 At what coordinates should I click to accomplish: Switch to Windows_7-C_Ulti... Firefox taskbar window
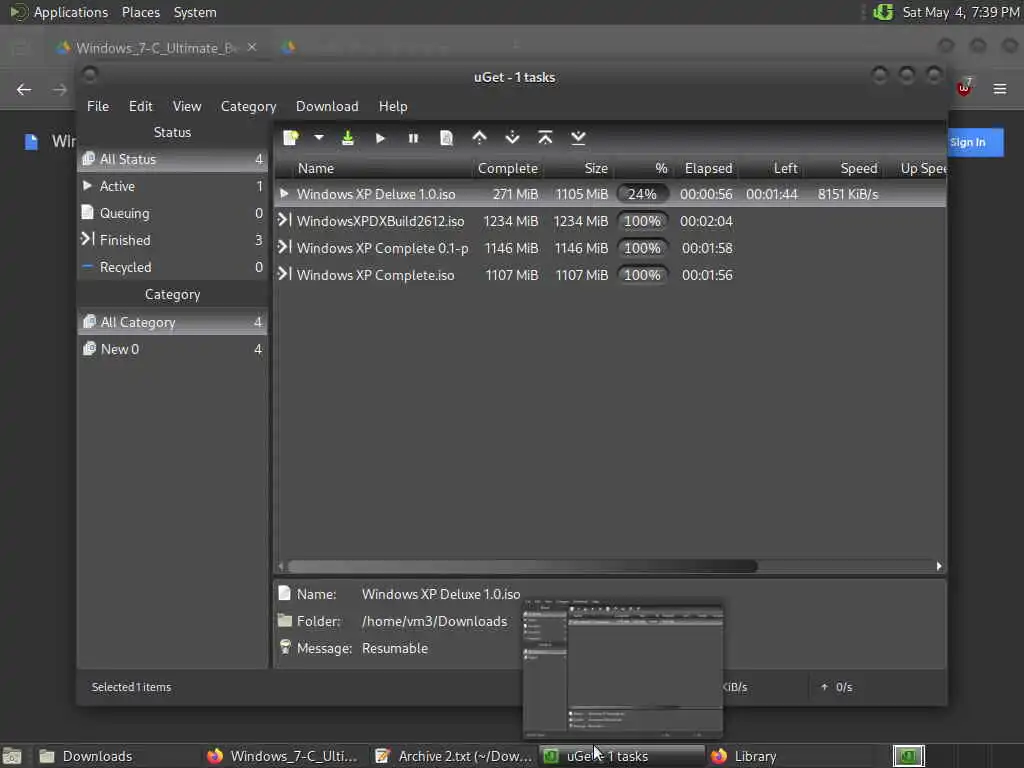click(282, 756)
